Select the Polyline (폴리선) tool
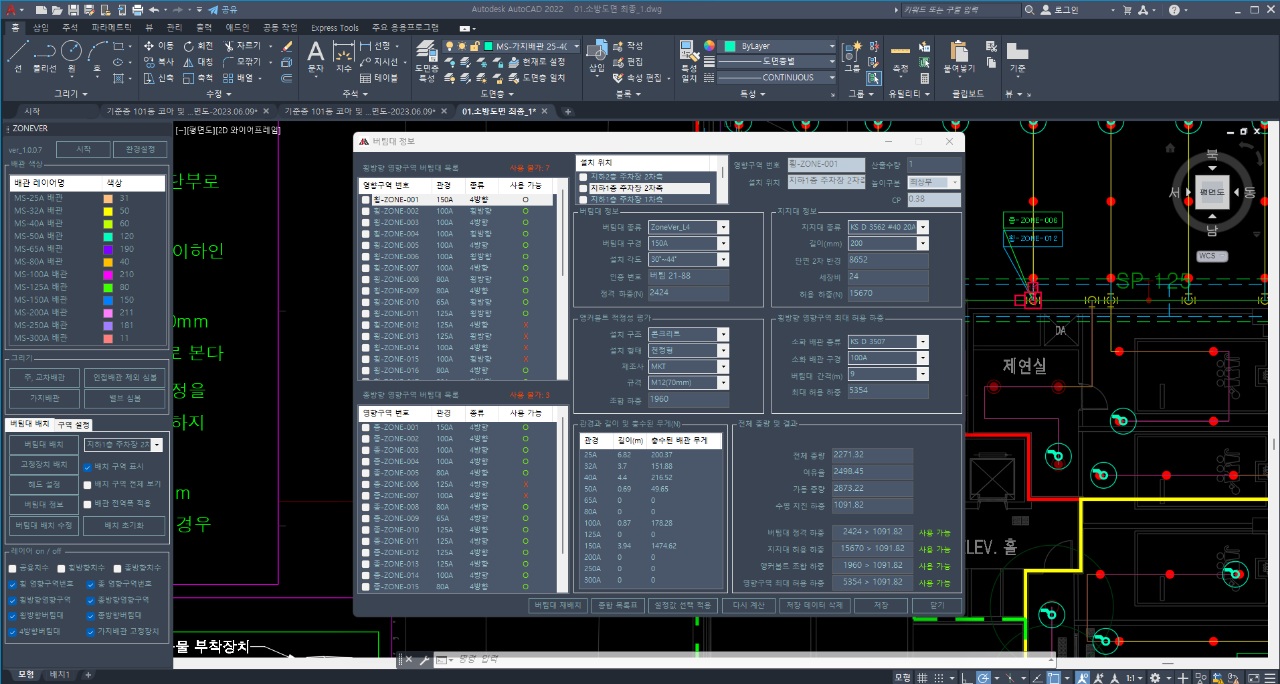Viewport: 1280px width, 684px height. point(45,55)
